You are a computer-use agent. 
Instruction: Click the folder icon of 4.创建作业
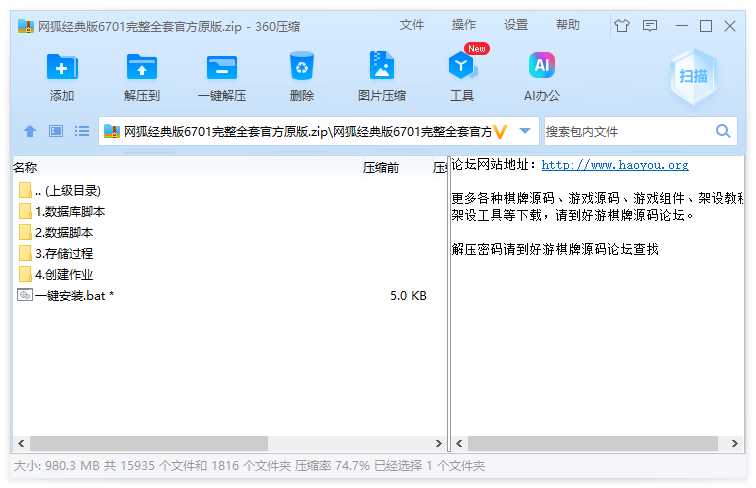click(x=25, y=274)
